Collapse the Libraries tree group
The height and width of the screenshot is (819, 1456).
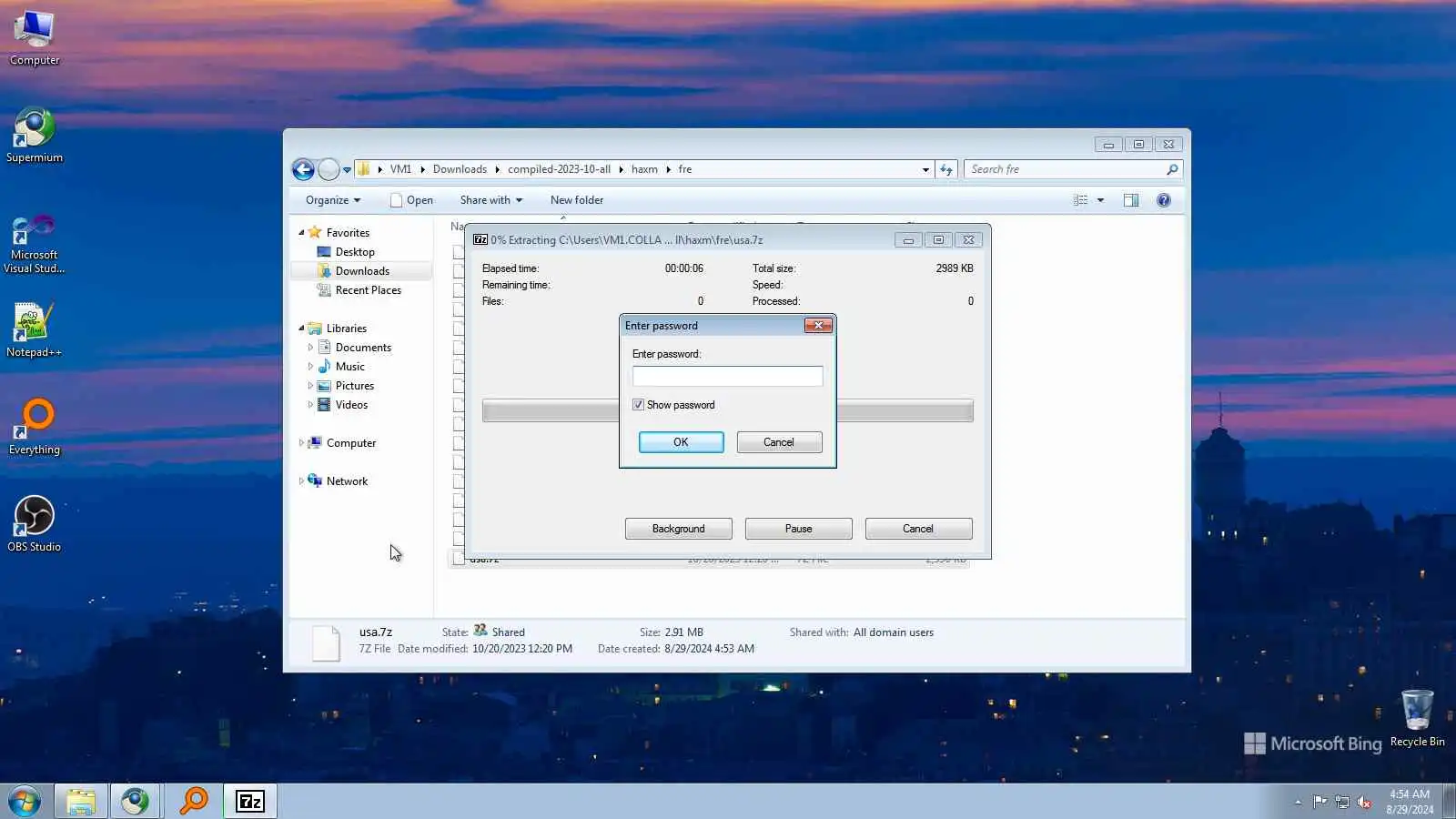click(x=301, y=329)
